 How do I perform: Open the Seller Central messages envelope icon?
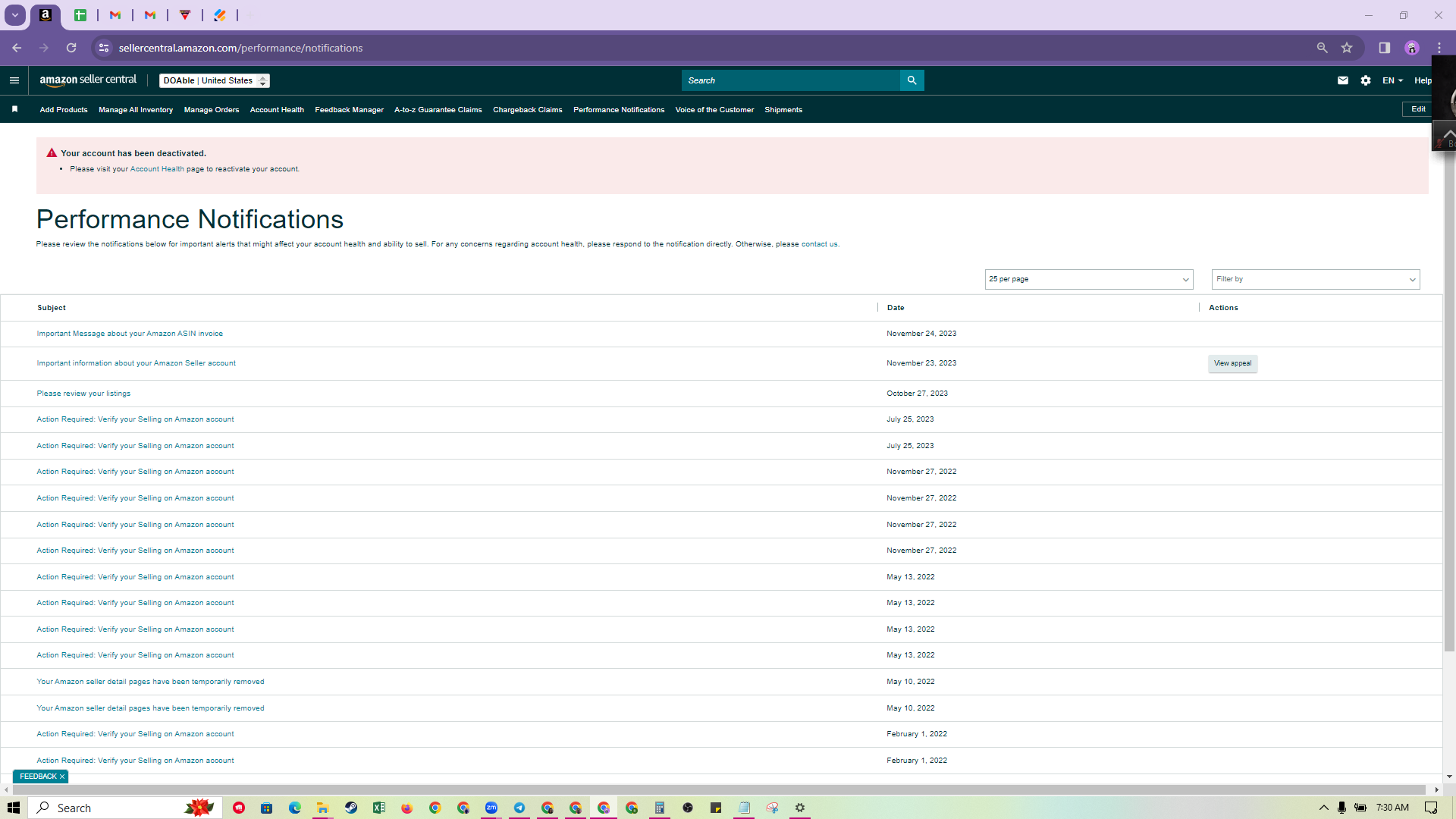(x=1343, y=80)
